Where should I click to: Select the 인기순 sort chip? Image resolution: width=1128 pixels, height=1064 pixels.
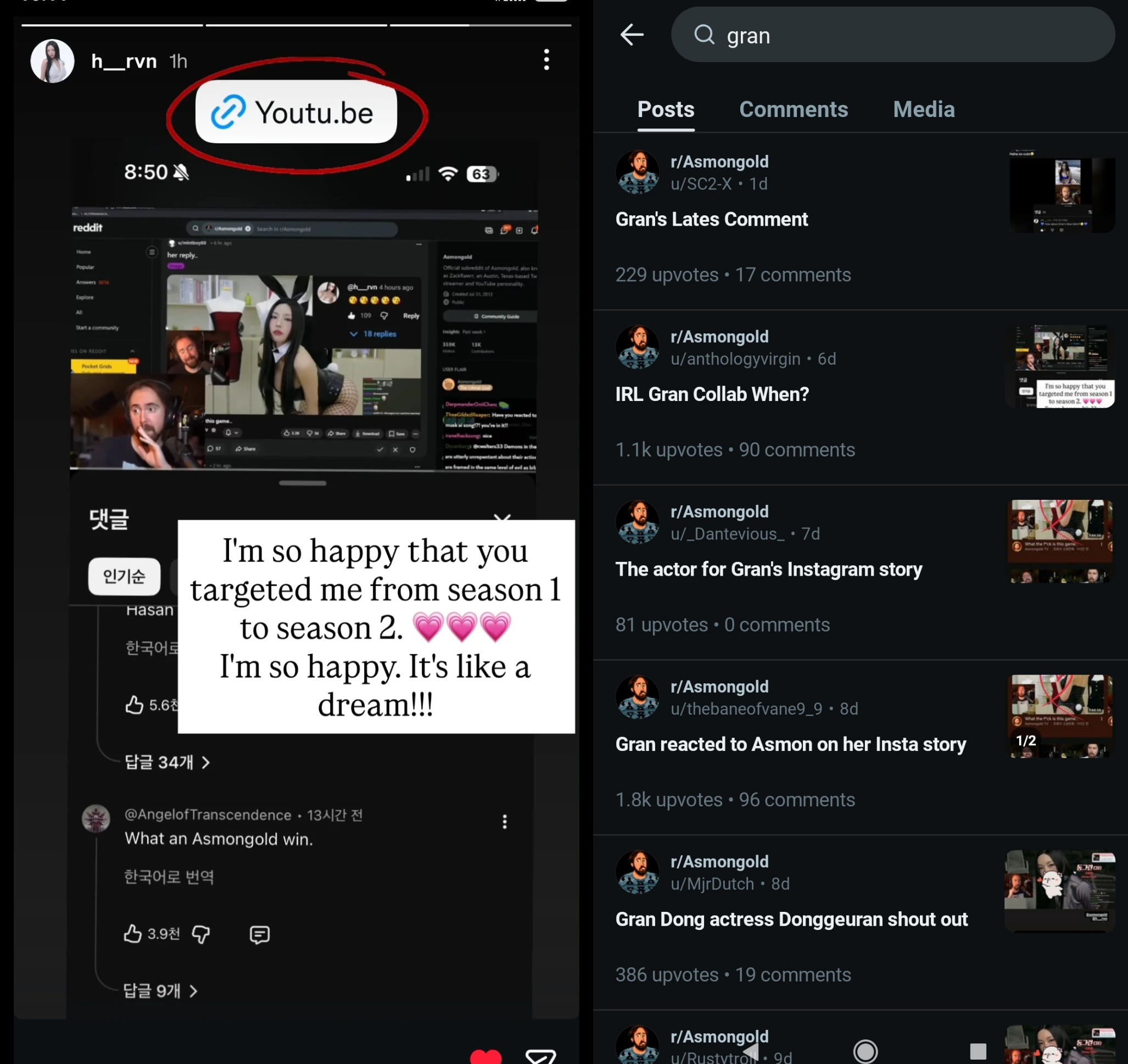pos(124,577)
